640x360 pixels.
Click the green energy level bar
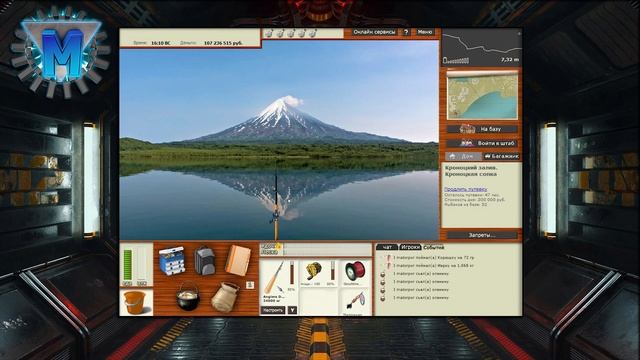pyautogui.click(x=128, y=265)
